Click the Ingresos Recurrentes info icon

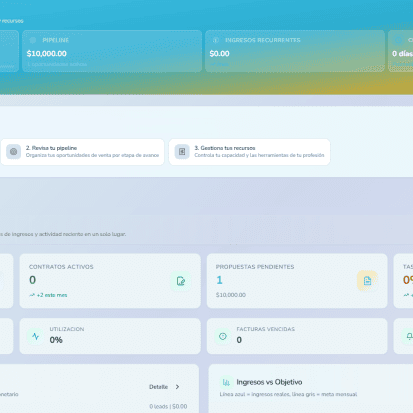pos(216,40)
